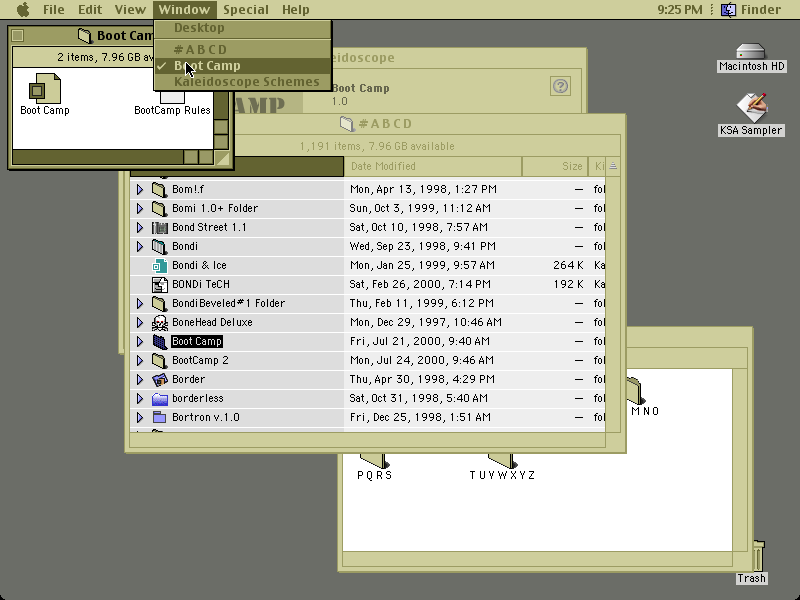
Task: Select the P Q R S folder
Action: (375, 461)
